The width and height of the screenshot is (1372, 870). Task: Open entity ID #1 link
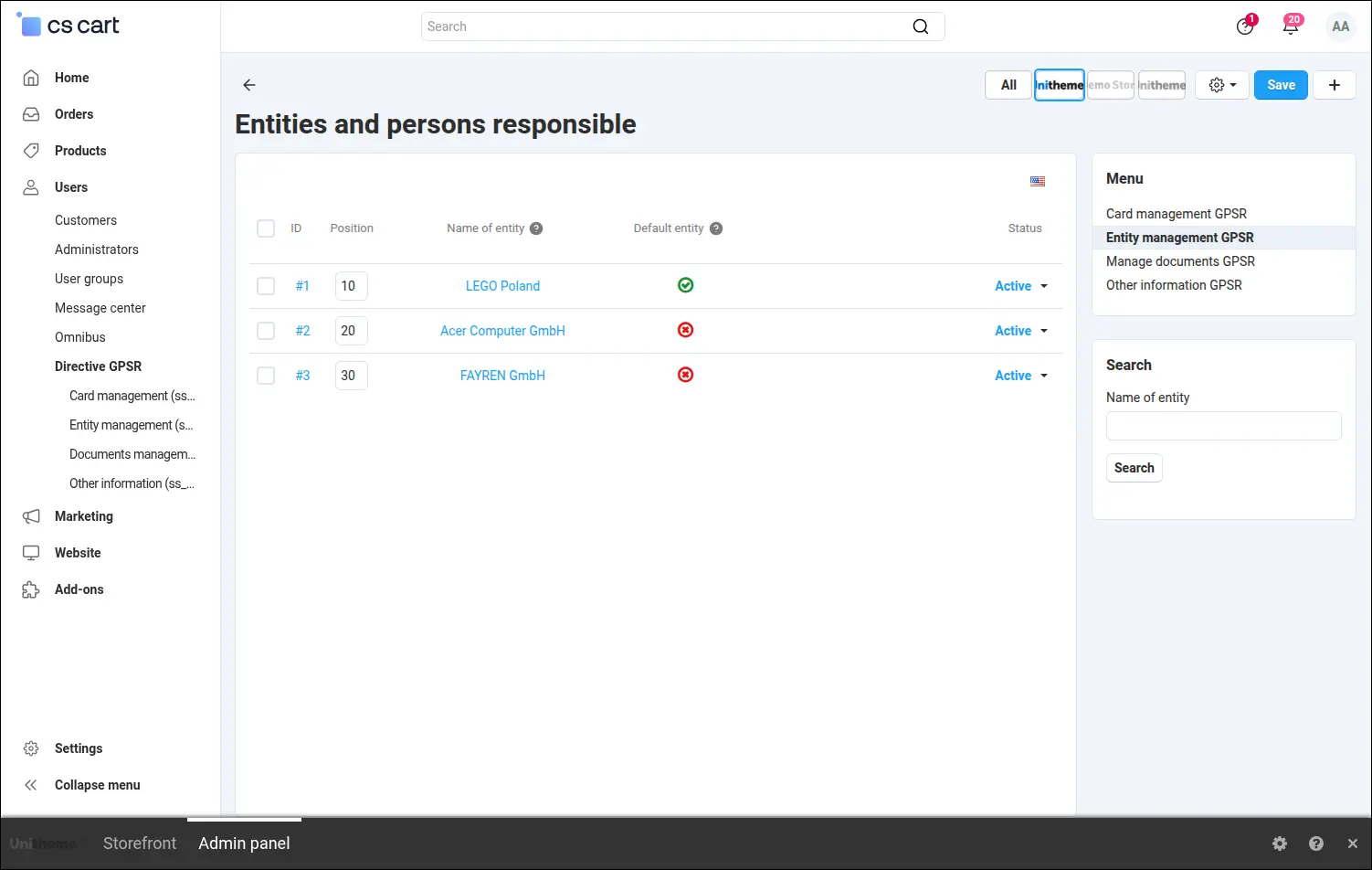[x=302, y=286]
